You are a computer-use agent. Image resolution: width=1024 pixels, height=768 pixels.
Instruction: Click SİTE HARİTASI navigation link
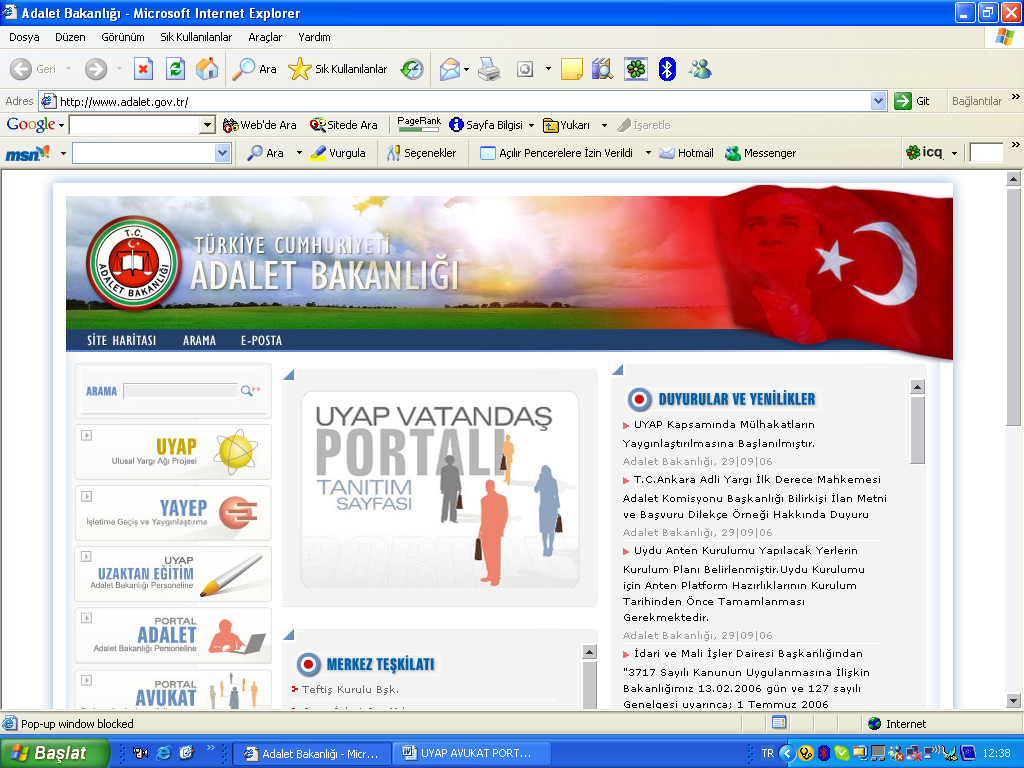(121, 340)
